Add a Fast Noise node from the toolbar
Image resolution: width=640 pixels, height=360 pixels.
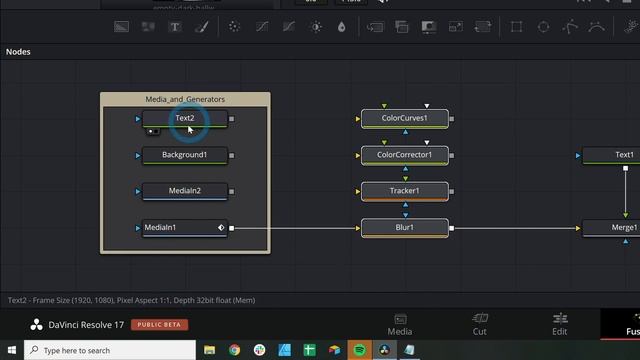tap(148, 27)
